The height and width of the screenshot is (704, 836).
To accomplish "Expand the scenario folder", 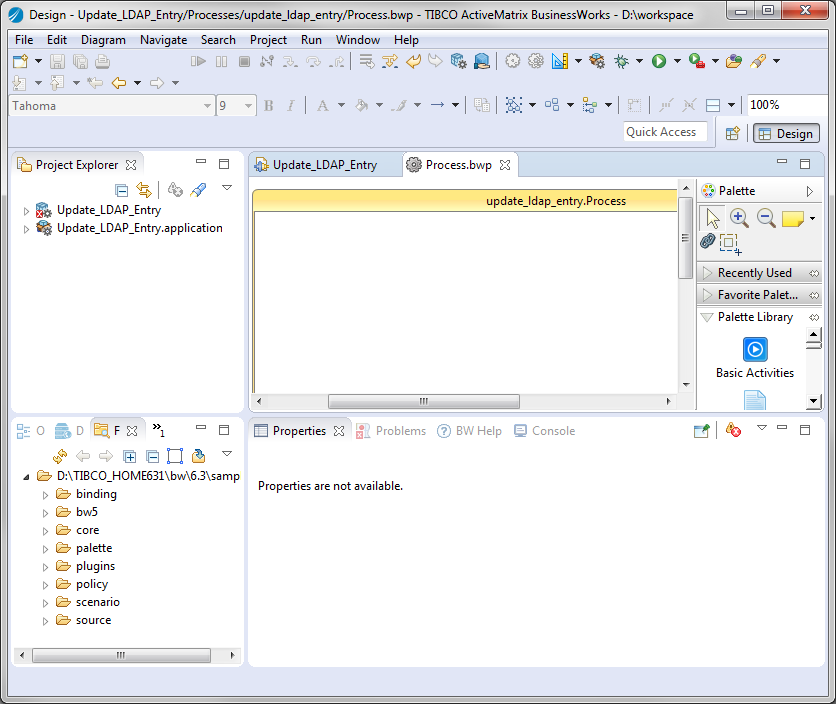I will pyautogui.click(x=45, y=603).
